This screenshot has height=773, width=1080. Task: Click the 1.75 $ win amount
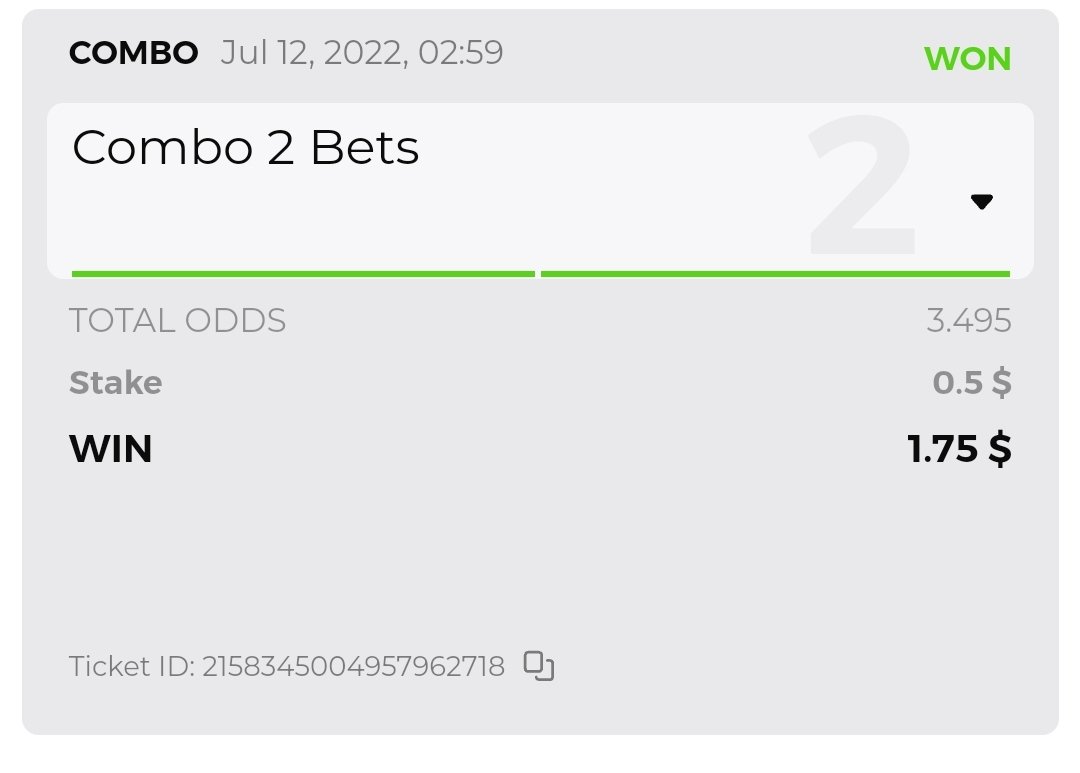(959, 449)
